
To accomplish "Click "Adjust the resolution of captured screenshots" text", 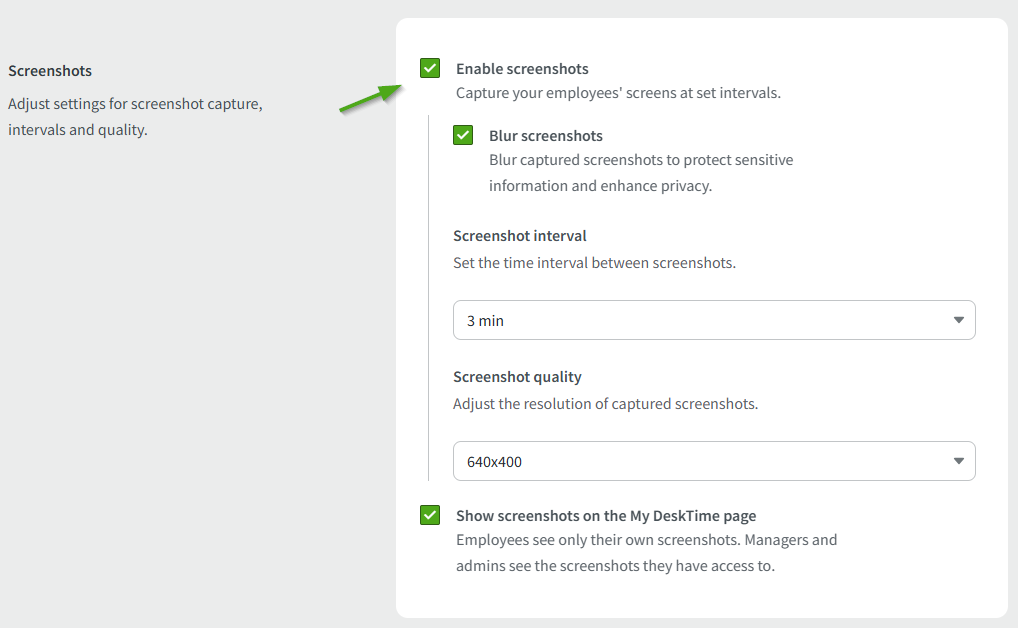I will tap(605, 405).
